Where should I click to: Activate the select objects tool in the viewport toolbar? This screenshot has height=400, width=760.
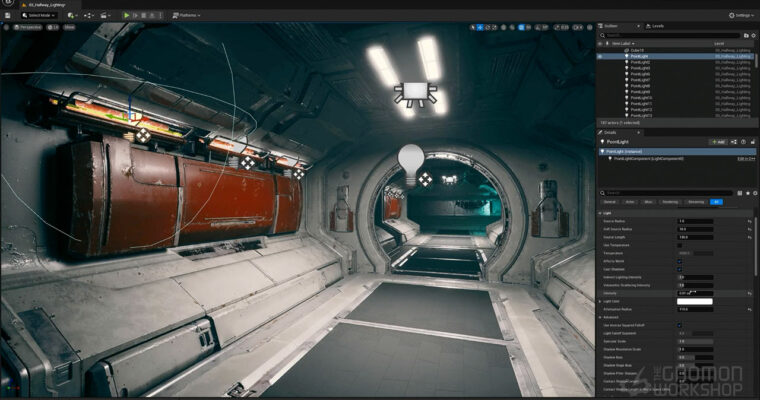pyautogui.click(x=473, y=28)
